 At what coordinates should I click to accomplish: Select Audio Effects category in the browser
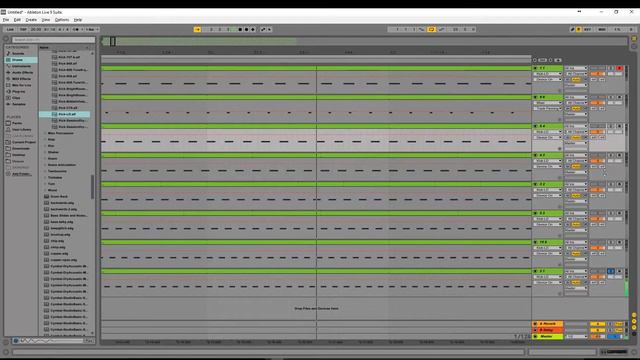point(22,73)
